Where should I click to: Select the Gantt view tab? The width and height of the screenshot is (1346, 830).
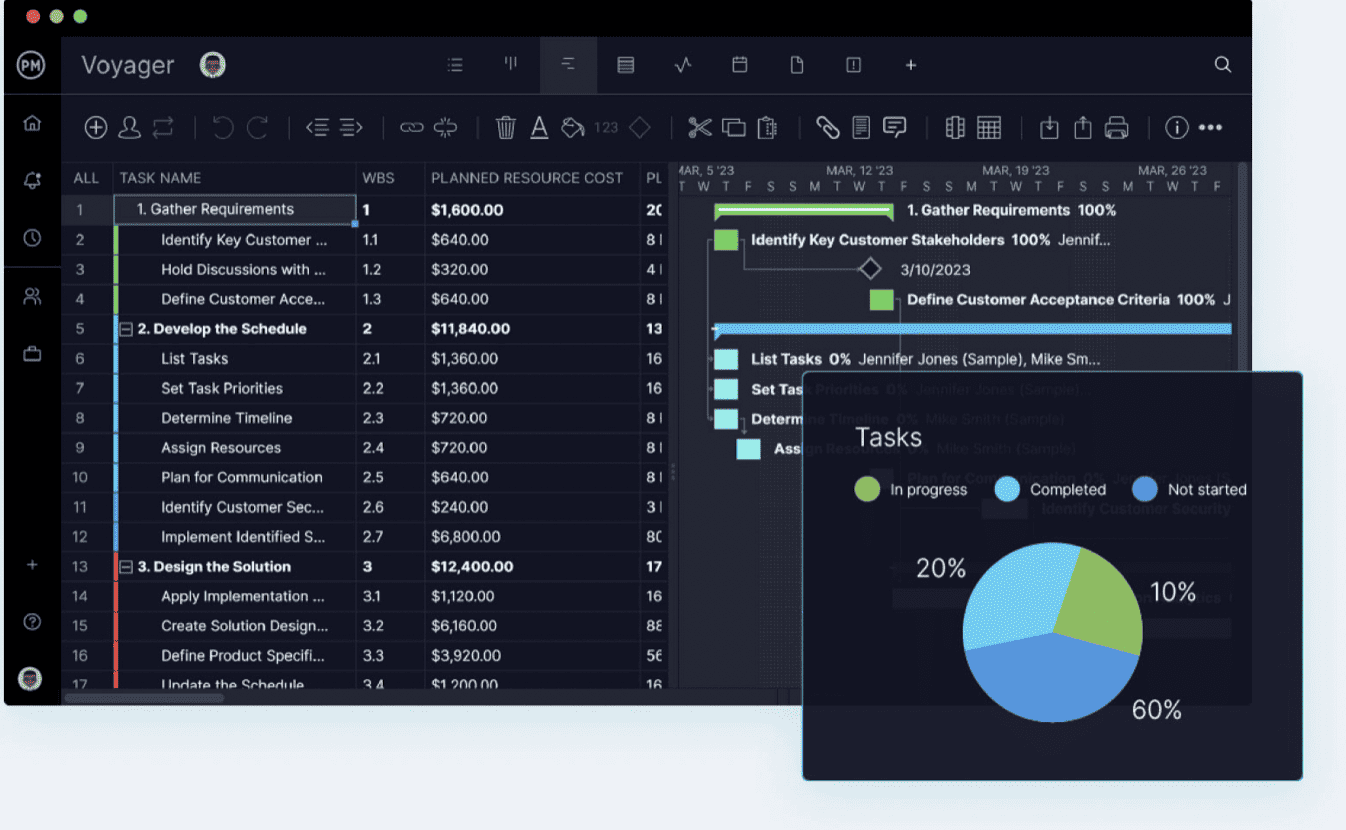568,65
